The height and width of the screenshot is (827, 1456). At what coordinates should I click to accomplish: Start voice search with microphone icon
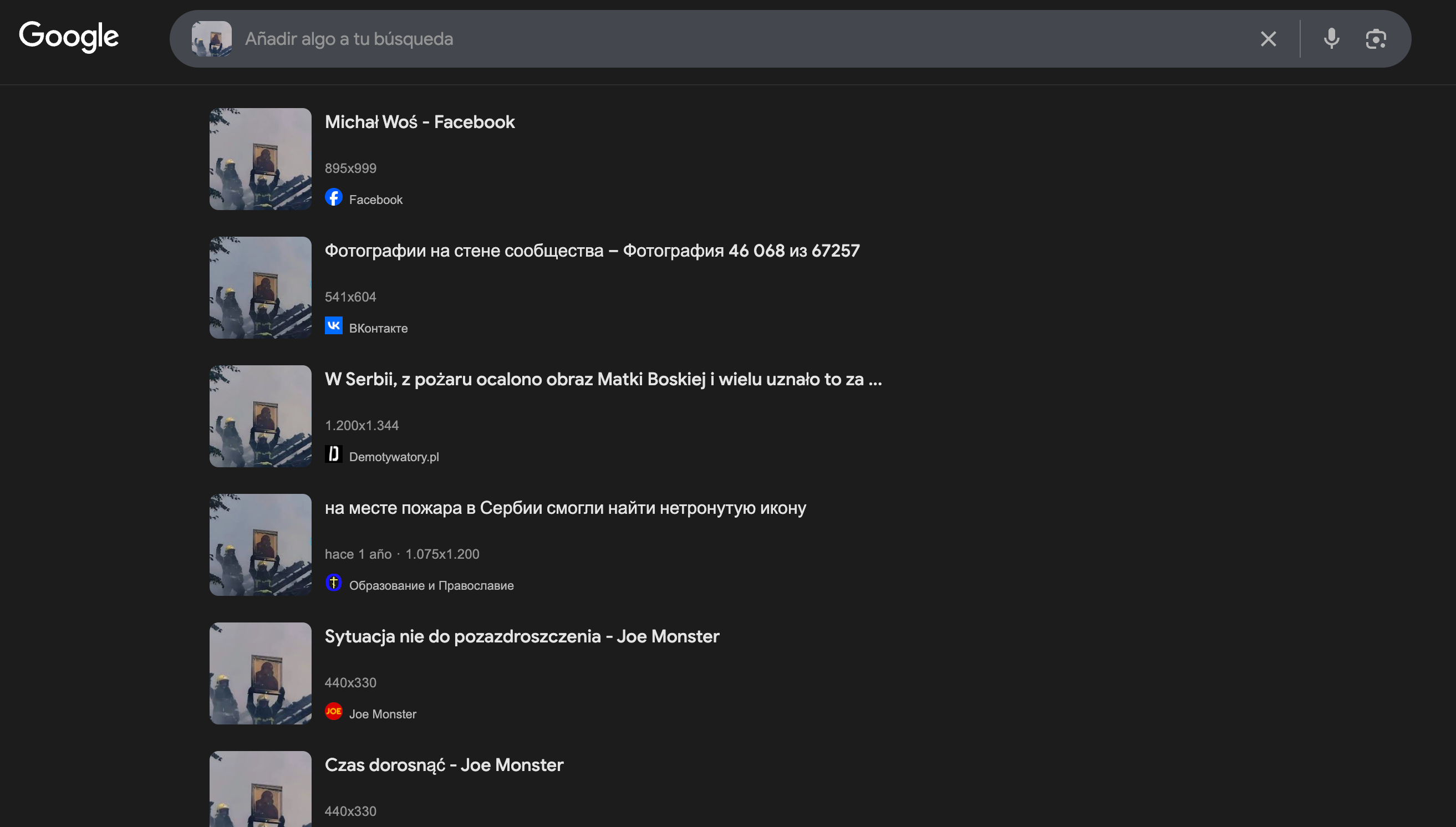1331,39
